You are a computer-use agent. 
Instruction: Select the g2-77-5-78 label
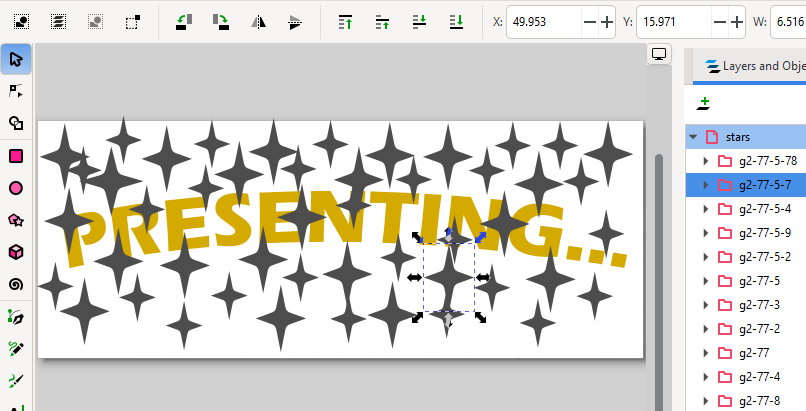coord(768,161)
